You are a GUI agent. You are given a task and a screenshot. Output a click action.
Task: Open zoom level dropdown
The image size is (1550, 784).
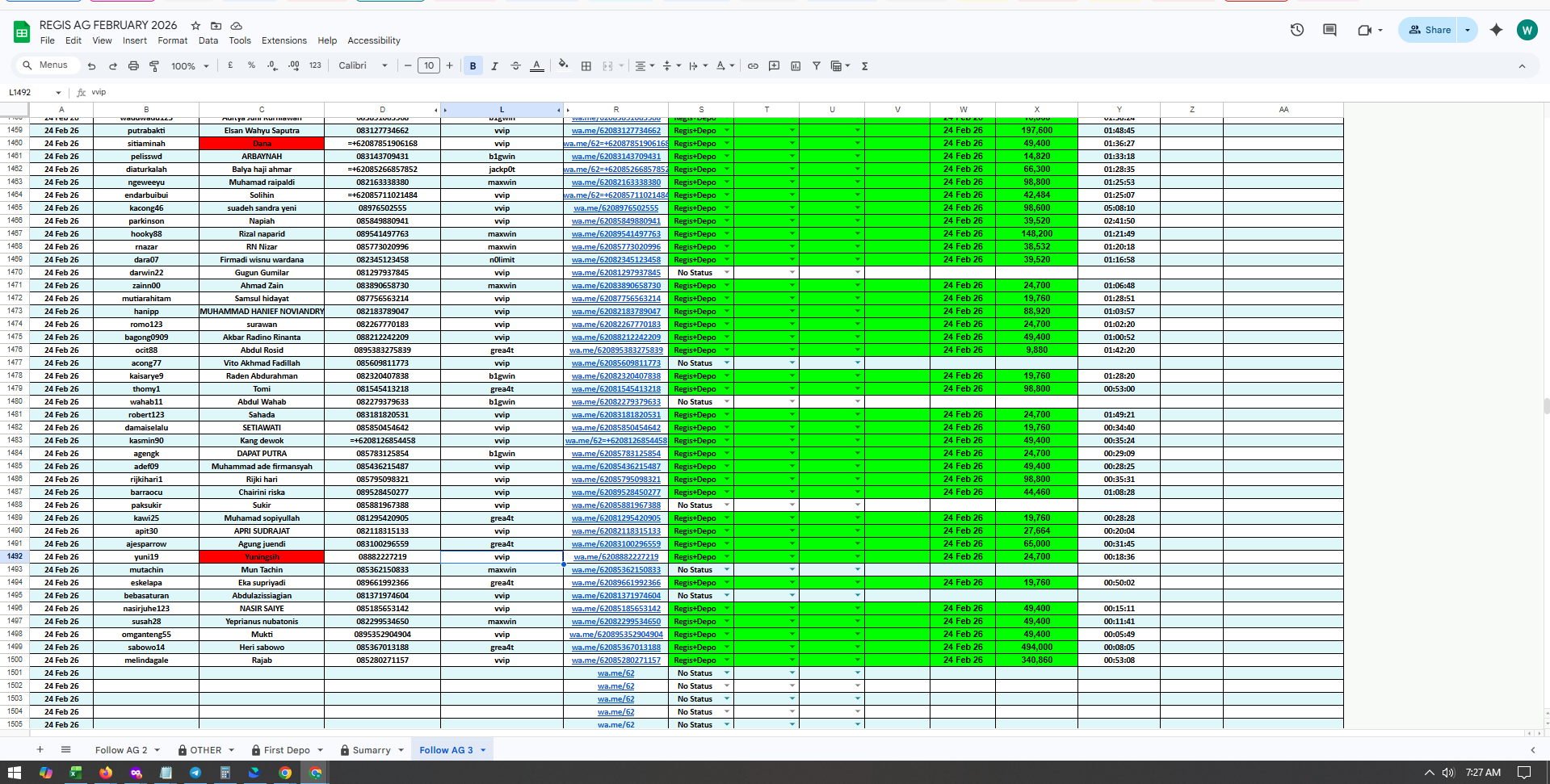(190, 66)
